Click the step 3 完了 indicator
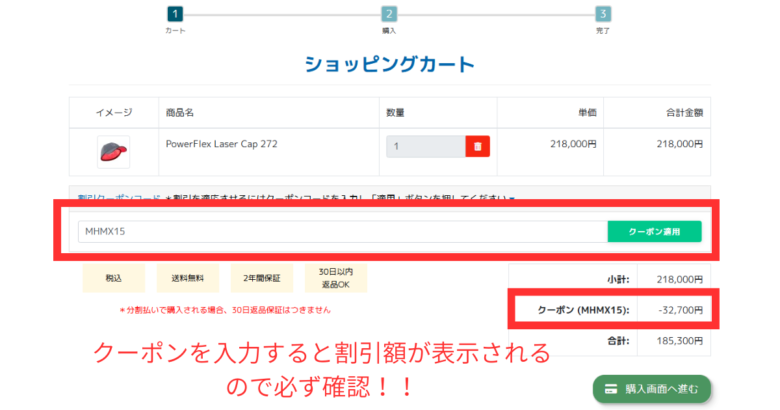 point(603,14)
